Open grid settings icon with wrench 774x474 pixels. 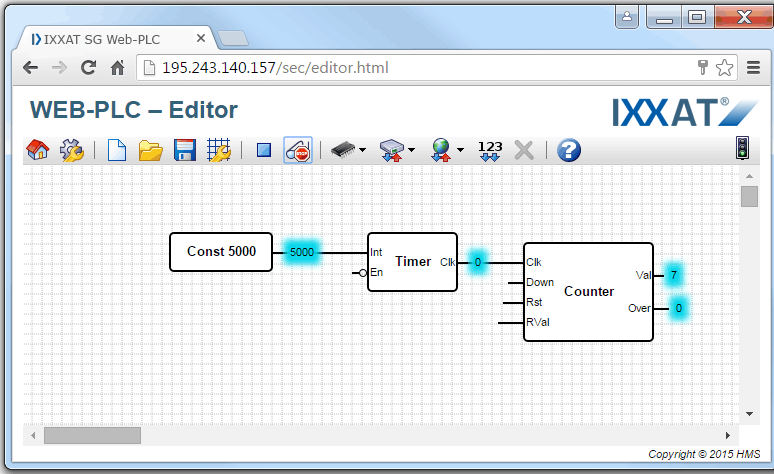219,150
